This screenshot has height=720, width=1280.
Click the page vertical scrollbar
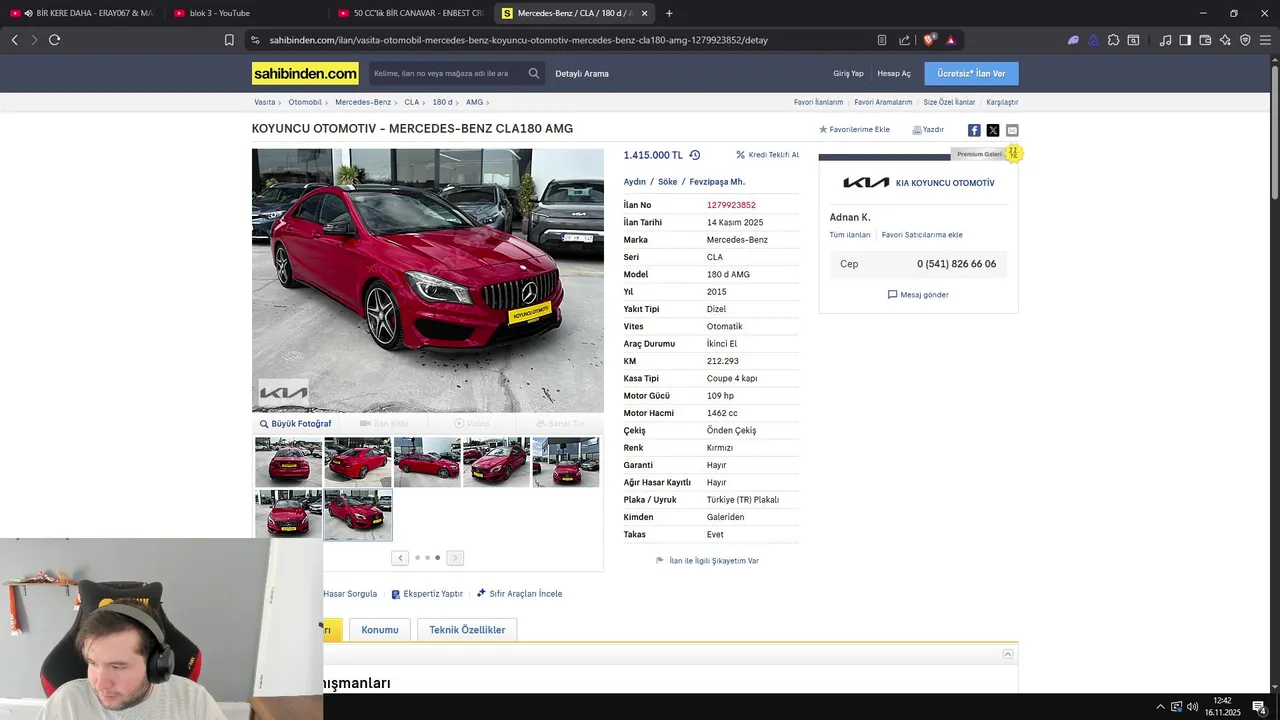click(x=1274, y=130)
